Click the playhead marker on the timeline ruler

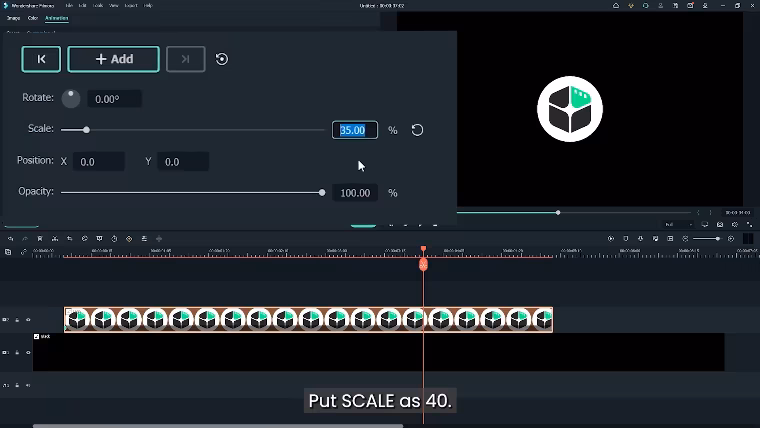point(423,249)
